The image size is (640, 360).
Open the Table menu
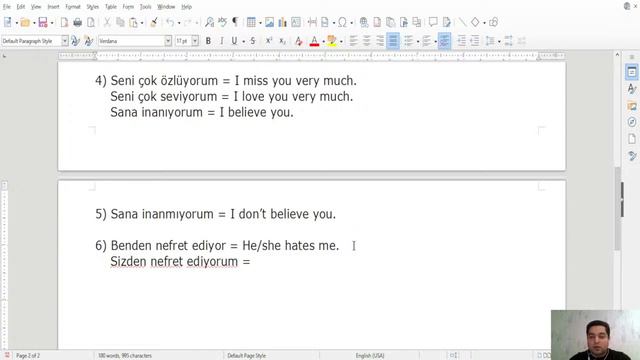point(111,7)
